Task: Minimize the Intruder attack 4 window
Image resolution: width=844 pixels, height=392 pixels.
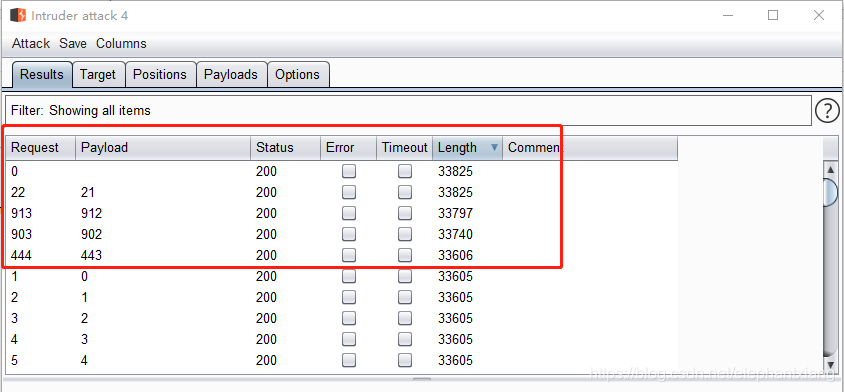Action: tap(728, 15)
